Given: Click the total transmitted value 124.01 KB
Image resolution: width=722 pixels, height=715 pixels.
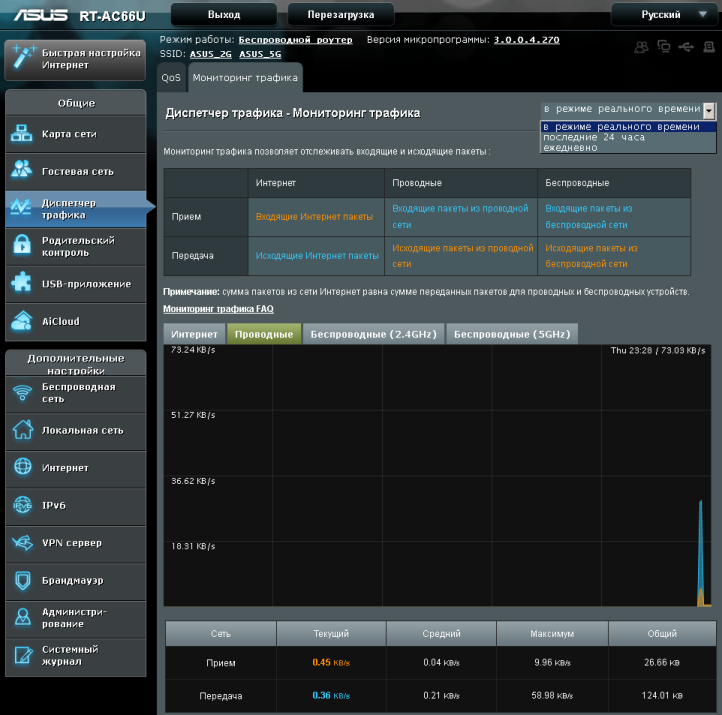Looking at the screenshot, I should 662,695.
